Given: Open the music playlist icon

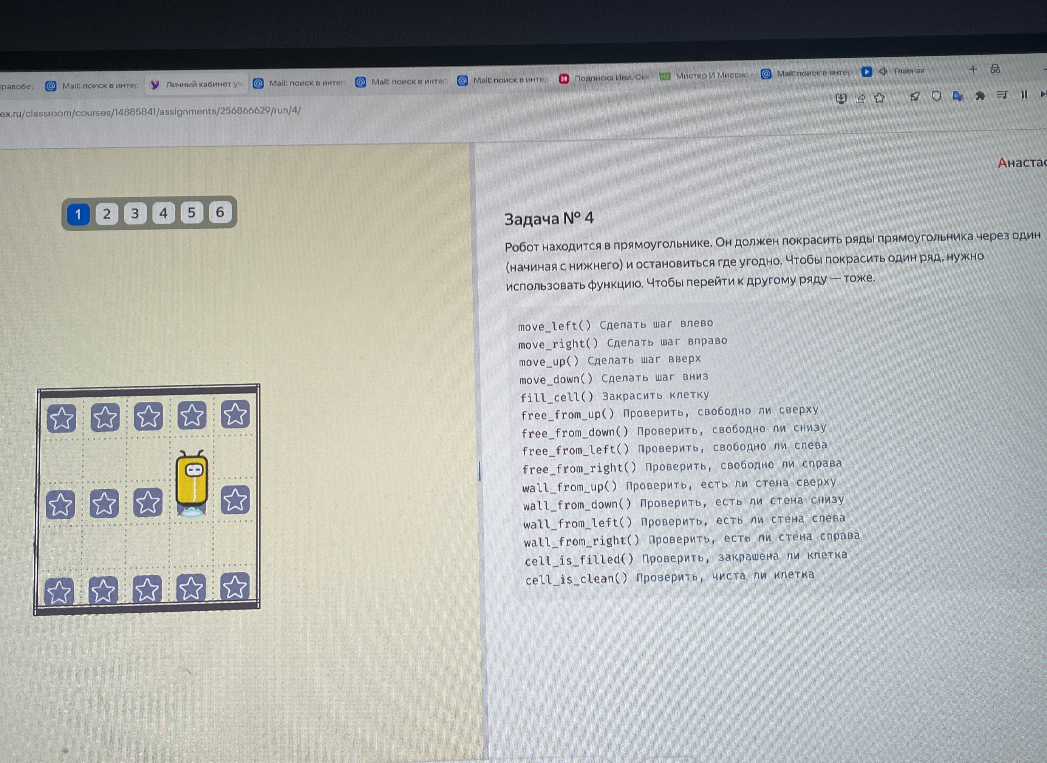Looking at the screenshot, I should (x=1002, y=95).
